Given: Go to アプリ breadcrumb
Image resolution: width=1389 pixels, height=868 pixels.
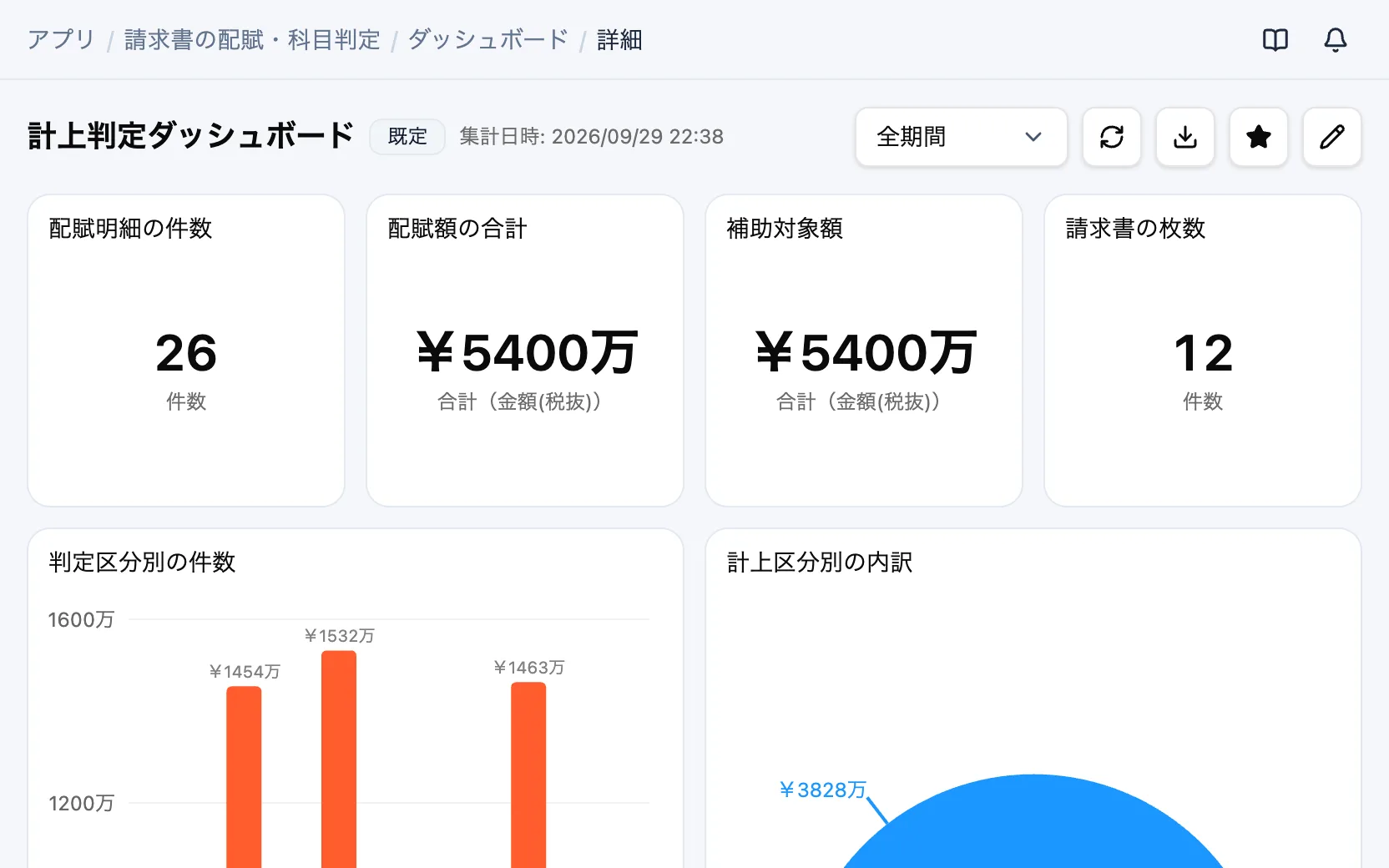Looking at the screenshot, I should click(x=61, y=40).
